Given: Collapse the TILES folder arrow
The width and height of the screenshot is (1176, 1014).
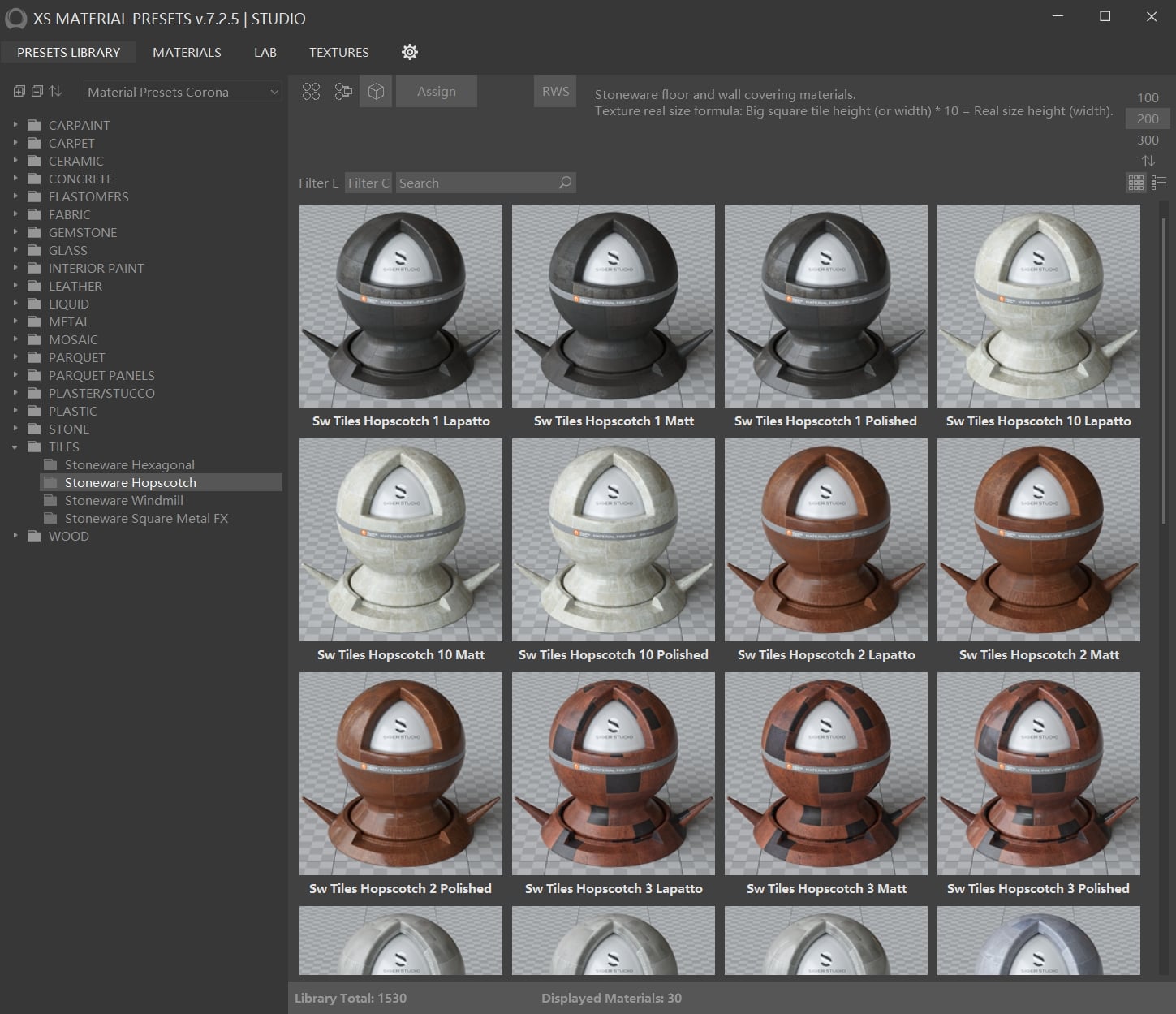Looking at the screenshot, I should coord(15,447).
